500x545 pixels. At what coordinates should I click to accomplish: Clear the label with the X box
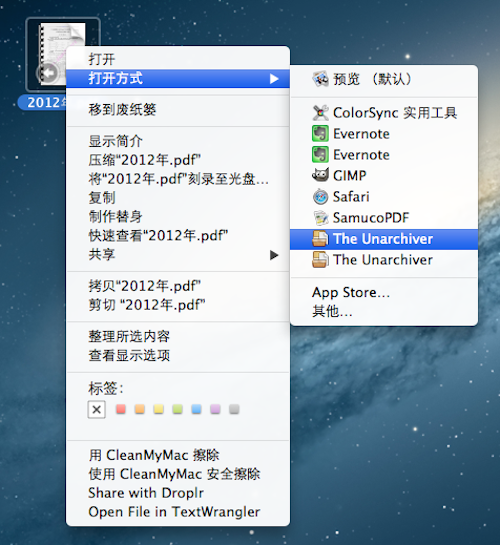(x=97, y=409)
